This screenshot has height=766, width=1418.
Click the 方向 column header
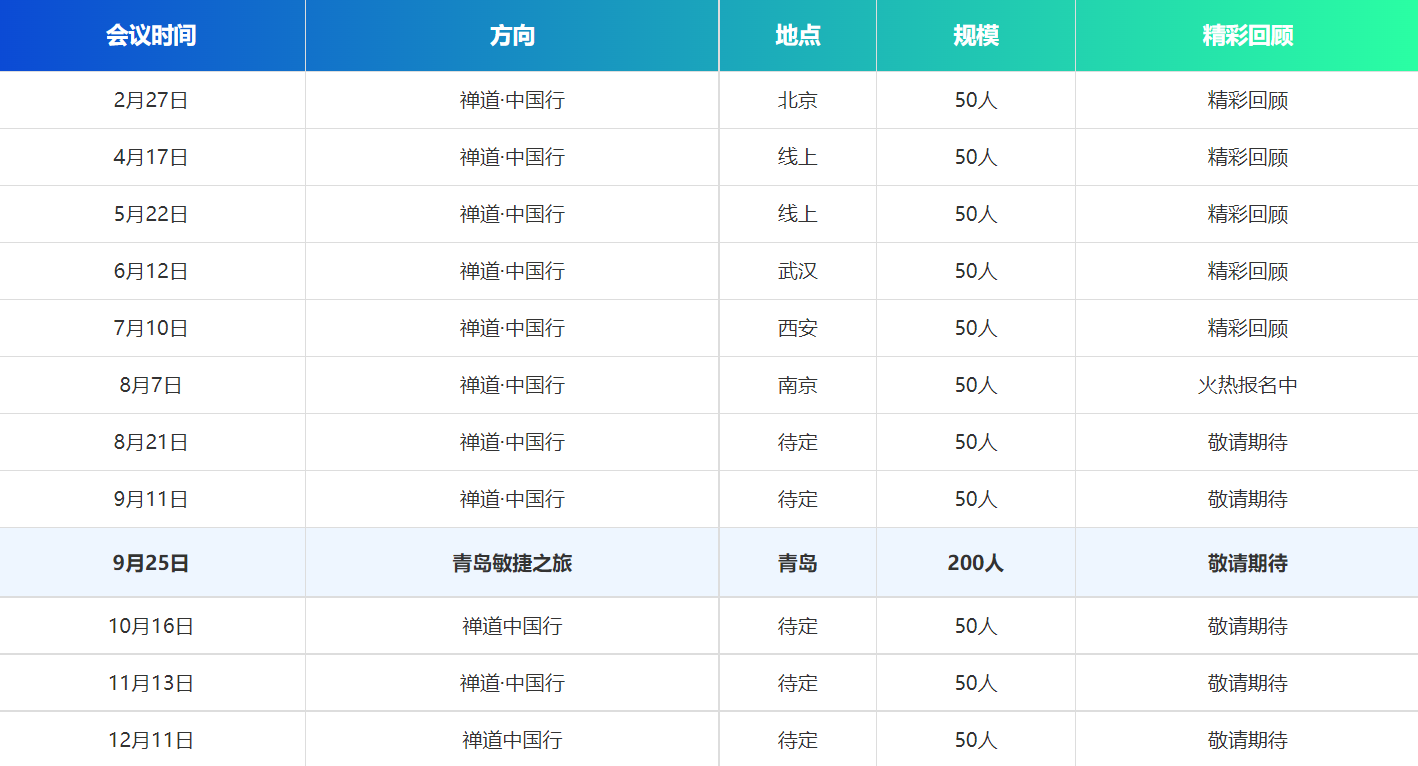tap(512, 36)
